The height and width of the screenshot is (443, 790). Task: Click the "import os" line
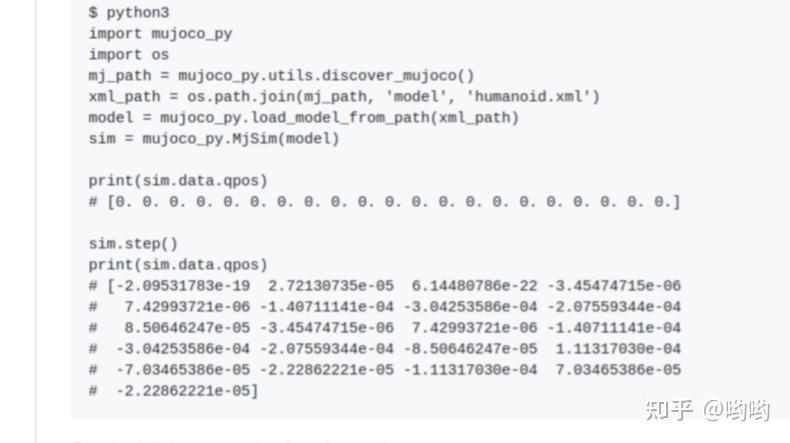point(129,55)
